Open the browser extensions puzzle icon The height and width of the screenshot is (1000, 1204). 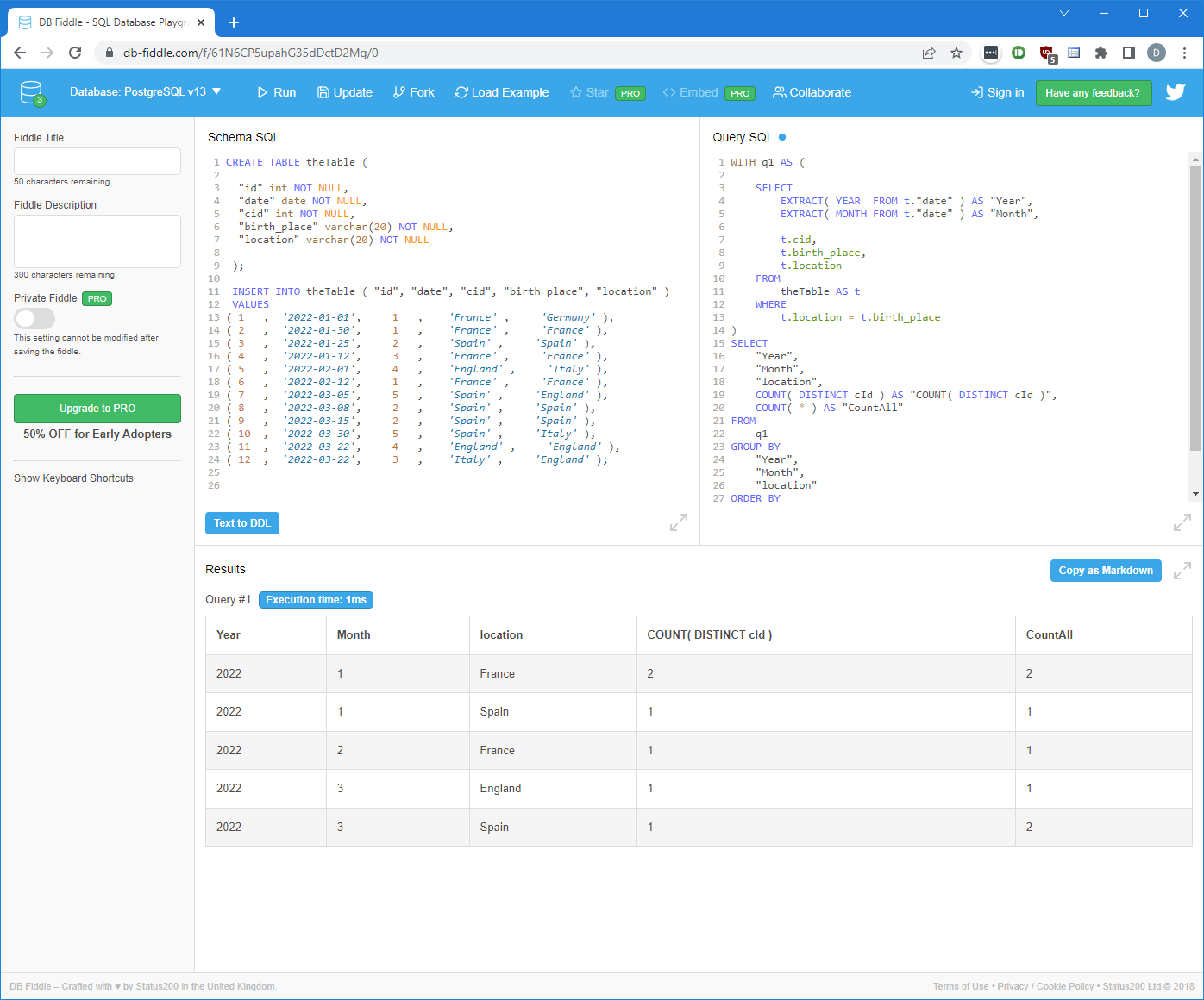point(1101,53)
